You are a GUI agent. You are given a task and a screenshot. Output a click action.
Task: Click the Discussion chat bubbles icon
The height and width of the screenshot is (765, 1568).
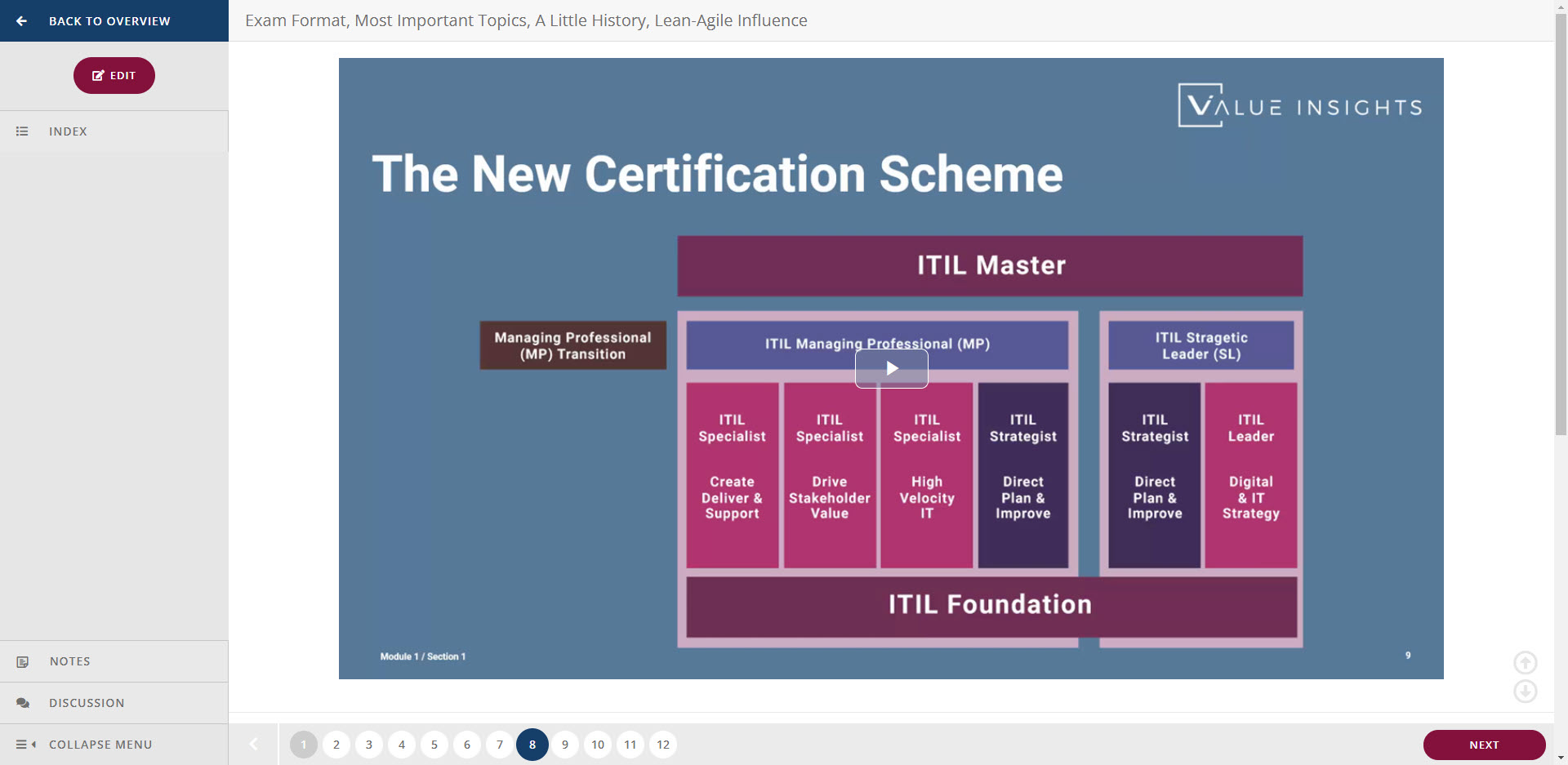point(23,703)
